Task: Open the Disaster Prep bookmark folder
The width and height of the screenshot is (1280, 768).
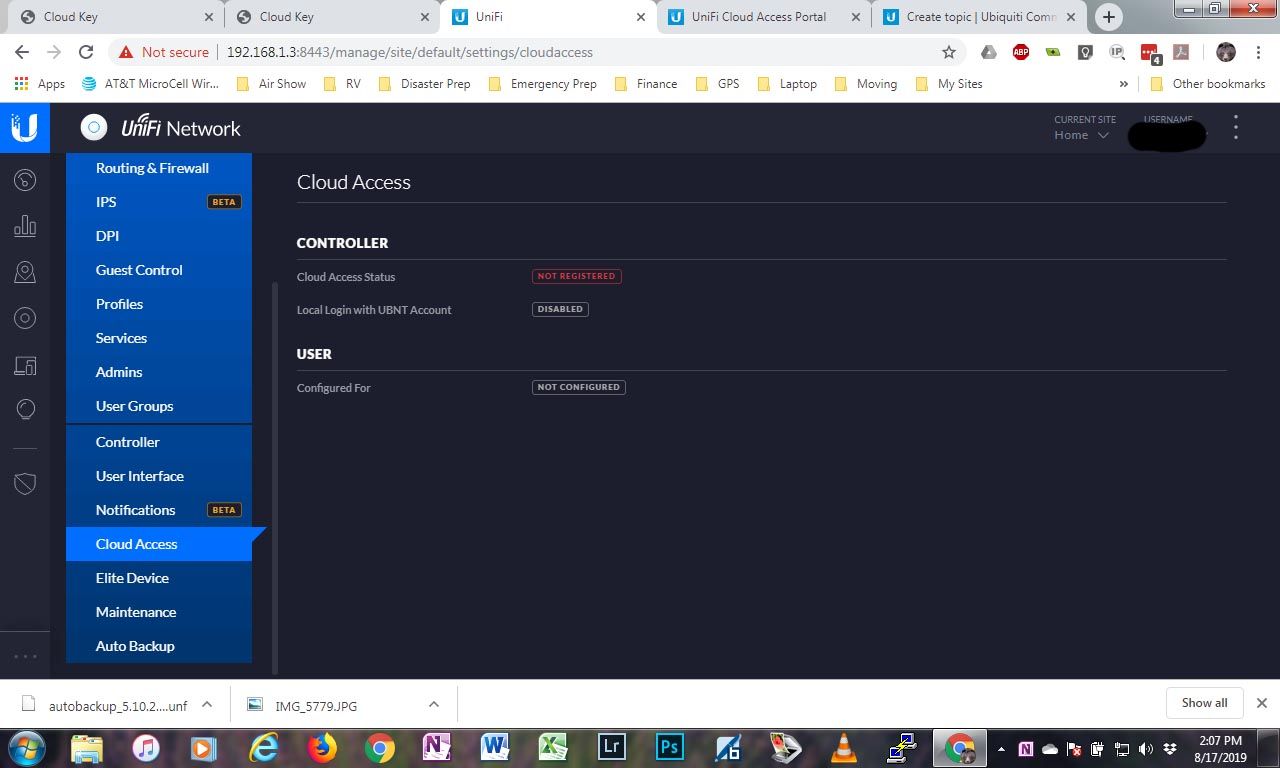Action: tap(425, 84)
